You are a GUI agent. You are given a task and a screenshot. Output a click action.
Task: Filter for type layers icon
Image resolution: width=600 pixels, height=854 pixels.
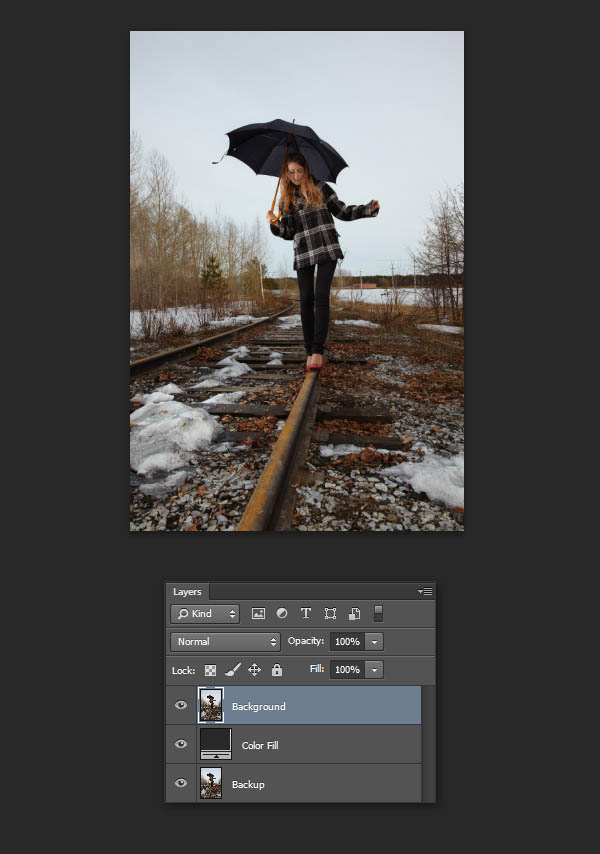pyautogui.click(x=306, y=614)
